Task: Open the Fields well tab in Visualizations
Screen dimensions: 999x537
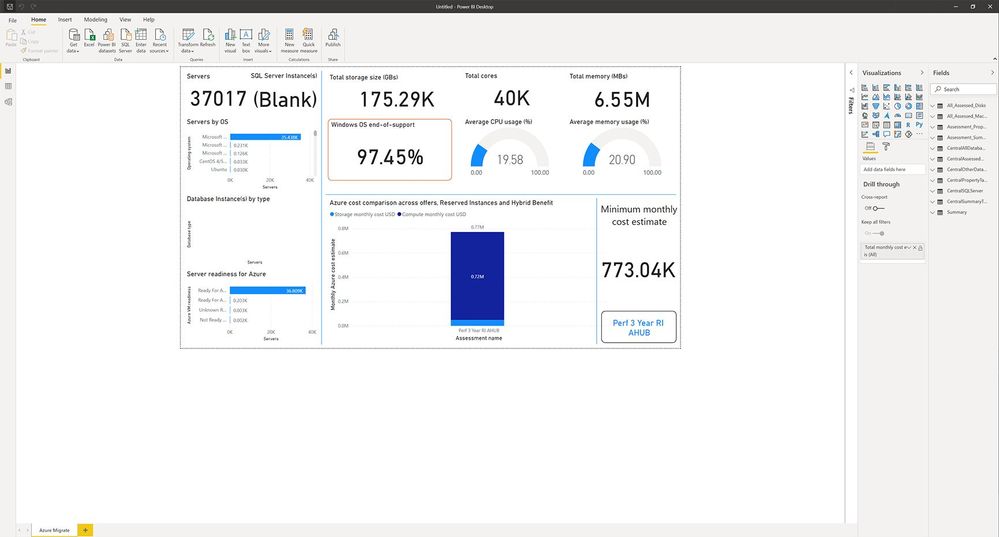Action: [870, 147]
